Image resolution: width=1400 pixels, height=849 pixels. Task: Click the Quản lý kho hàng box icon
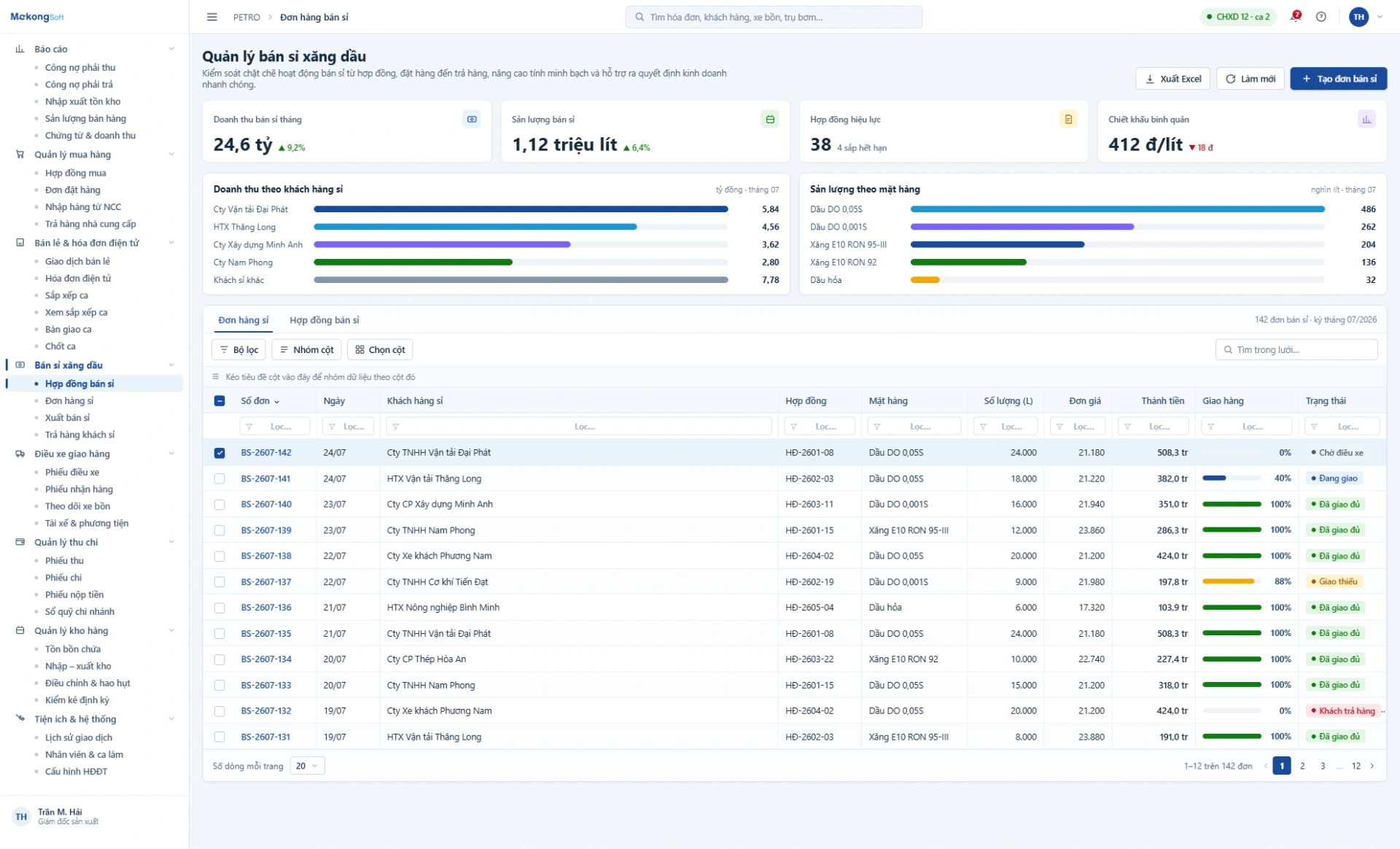pyautogui.click(x=20, y=630)
